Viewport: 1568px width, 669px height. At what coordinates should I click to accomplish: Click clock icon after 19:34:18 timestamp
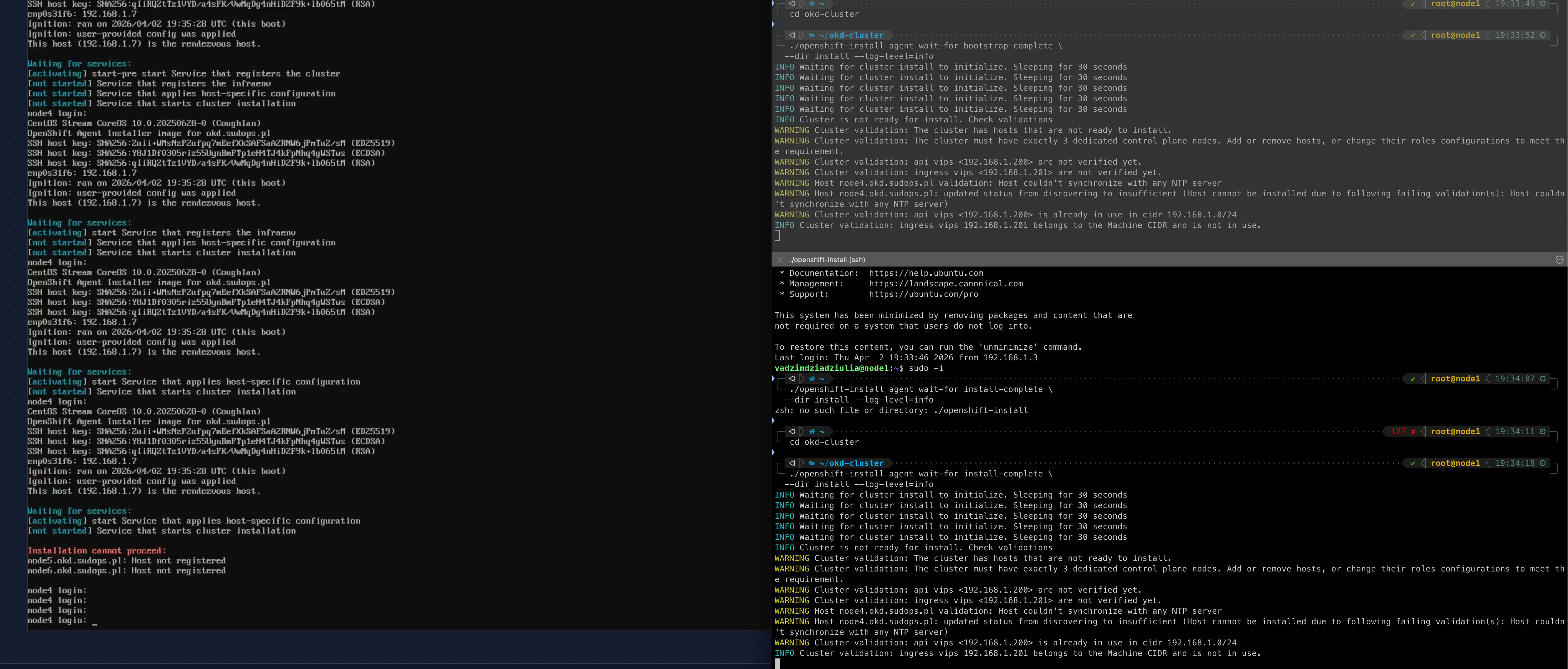pyautogui.click(x=1543, y=463)
